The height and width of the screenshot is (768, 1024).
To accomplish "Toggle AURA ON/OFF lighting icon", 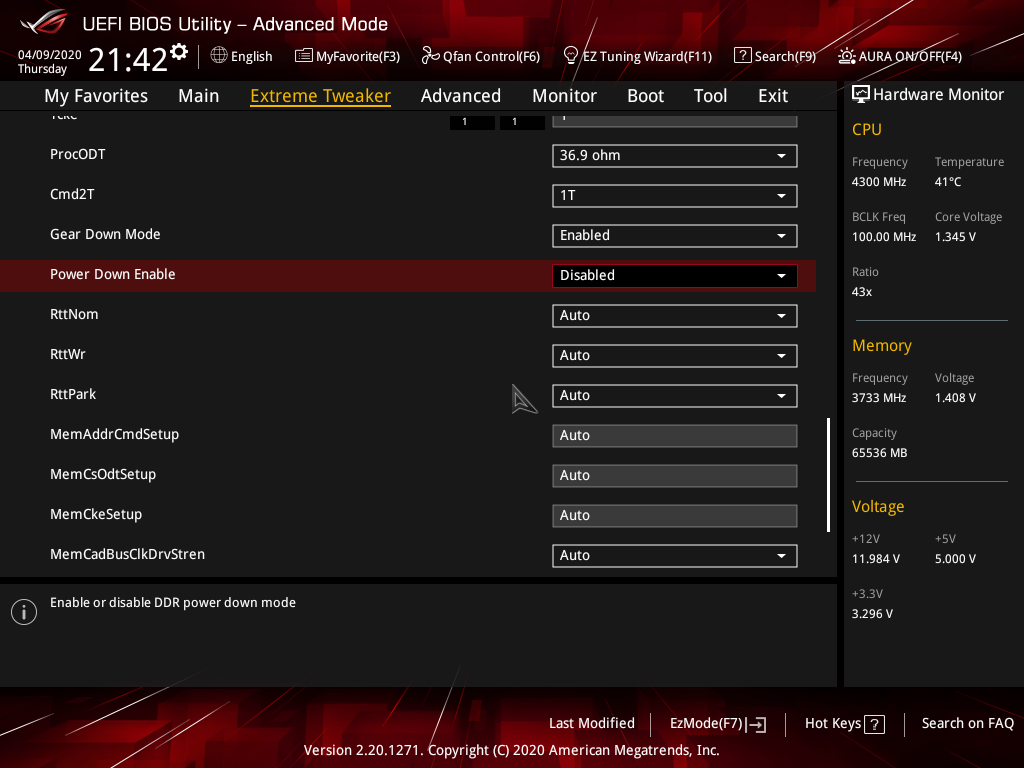I will click(x=847, y=56).
